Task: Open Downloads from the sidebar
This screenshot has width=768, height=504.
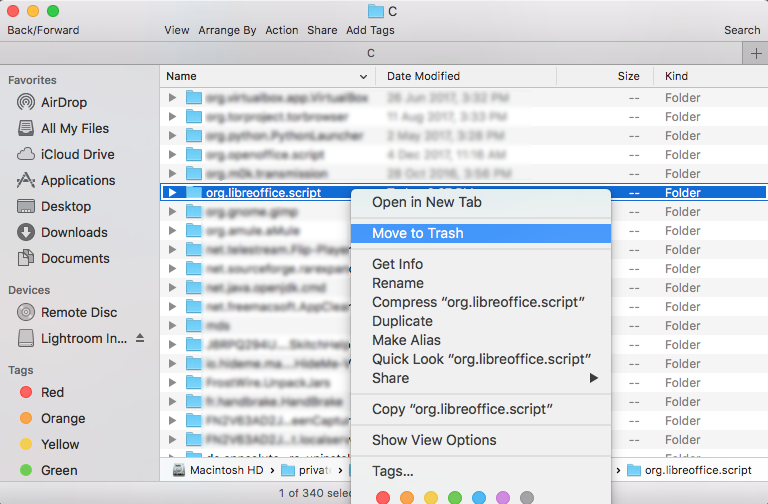Action: 62,232
